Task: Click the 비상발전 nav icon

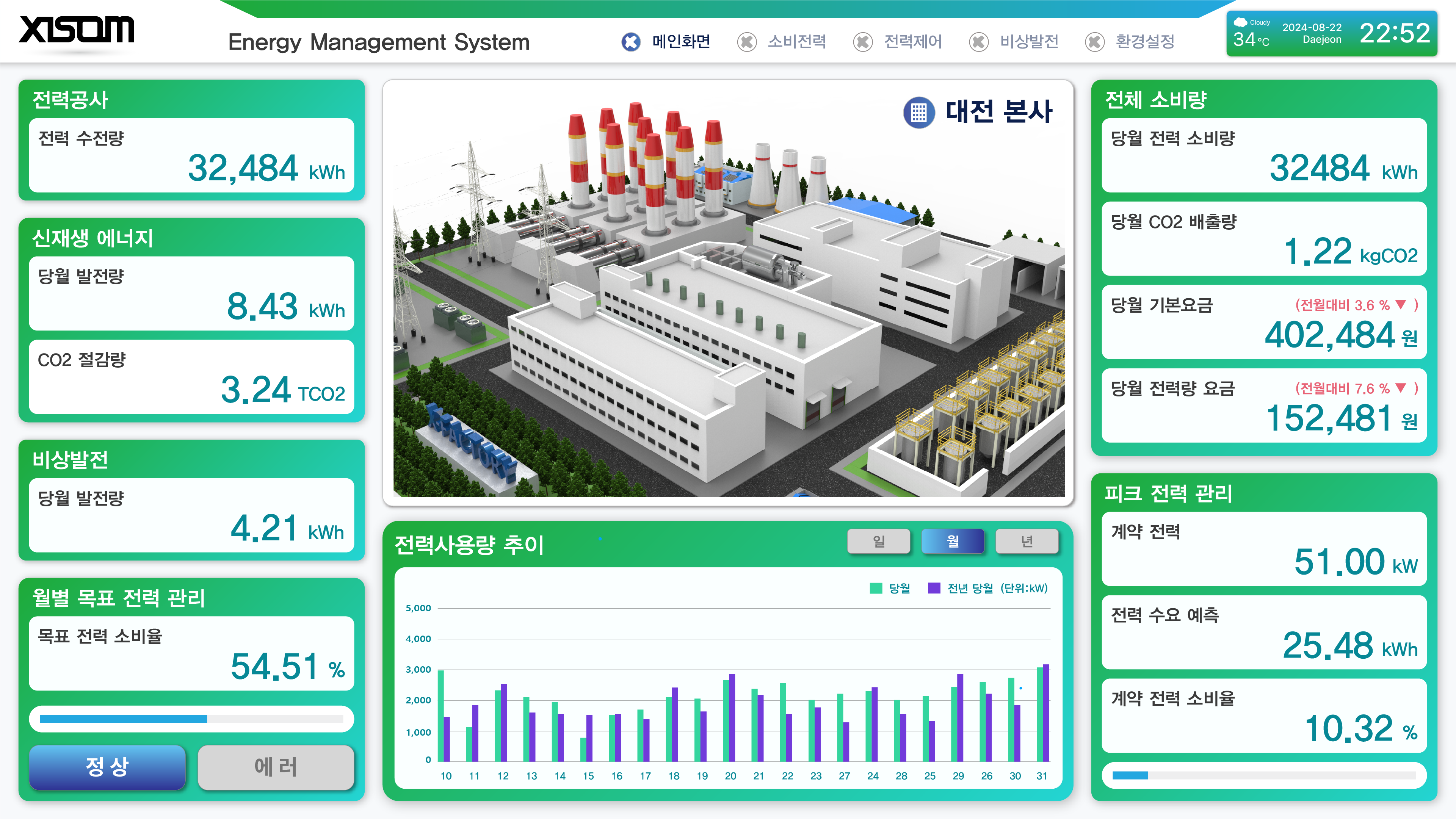Action: 979,42
